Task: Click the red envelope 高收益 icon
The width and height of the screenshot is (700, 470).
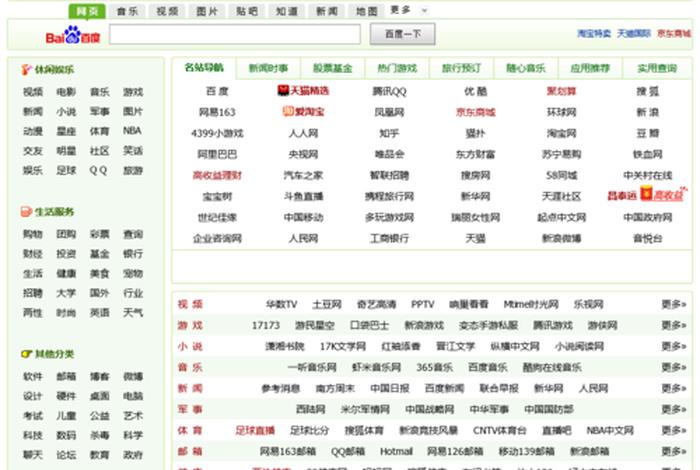Action: click(646, 194)
